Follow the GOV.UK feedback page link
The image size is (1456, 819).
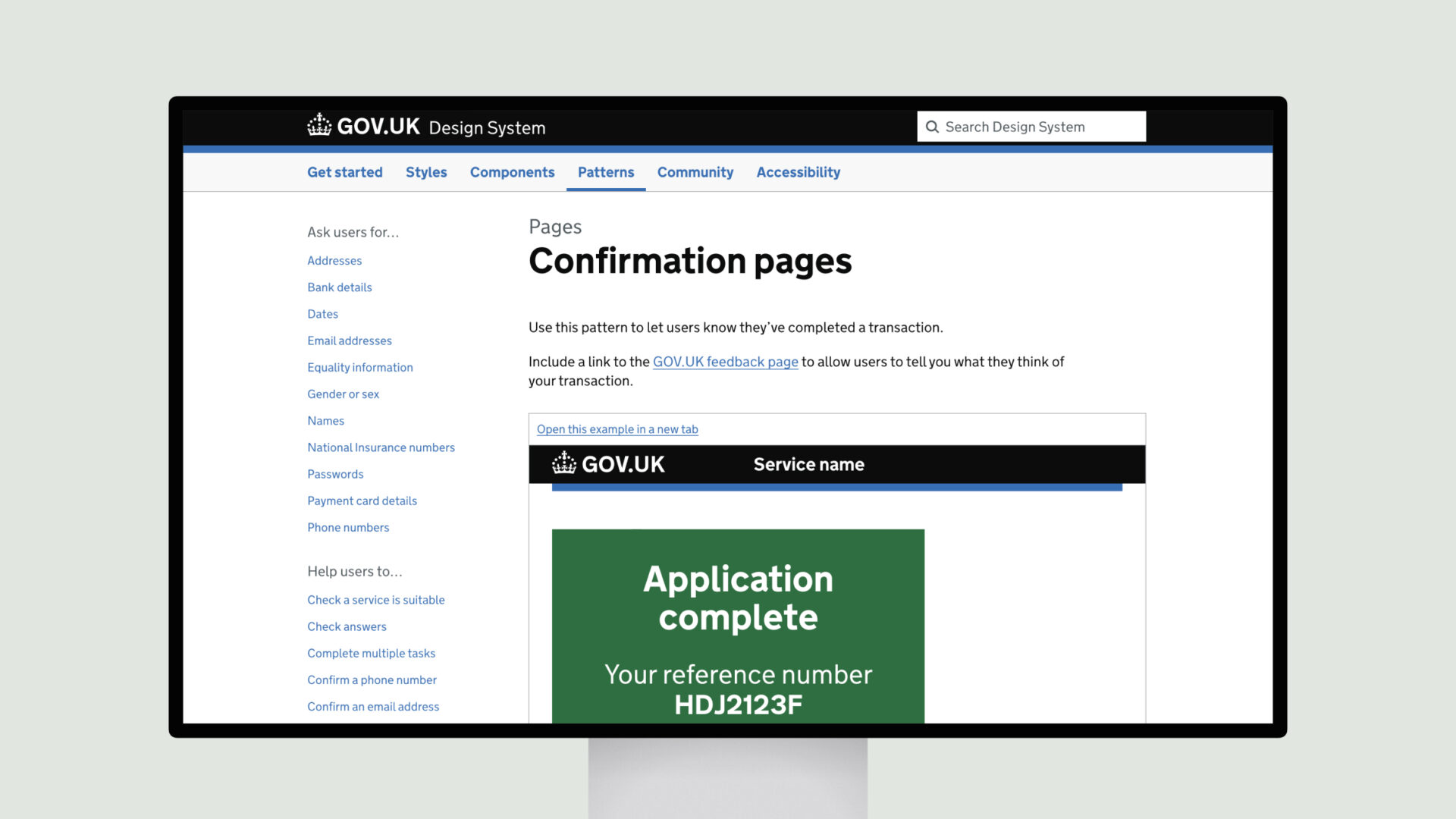[726, 362]
